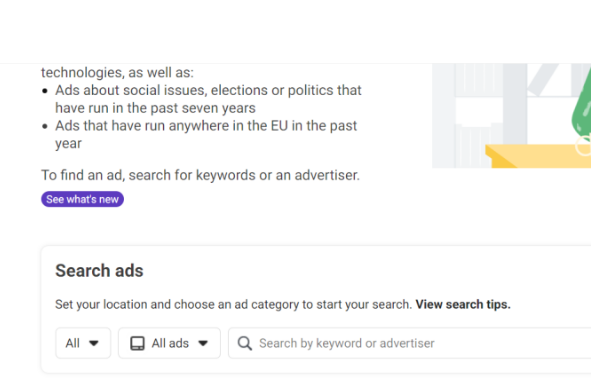Click the magnifying glass search icon

tap(245, 343)
